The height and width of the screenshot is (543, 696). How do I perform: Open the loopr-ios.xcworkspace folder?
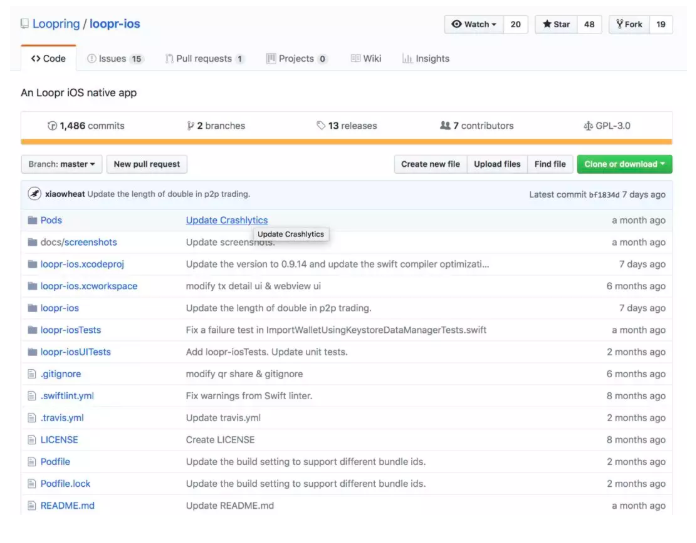[x=89, y=286]
